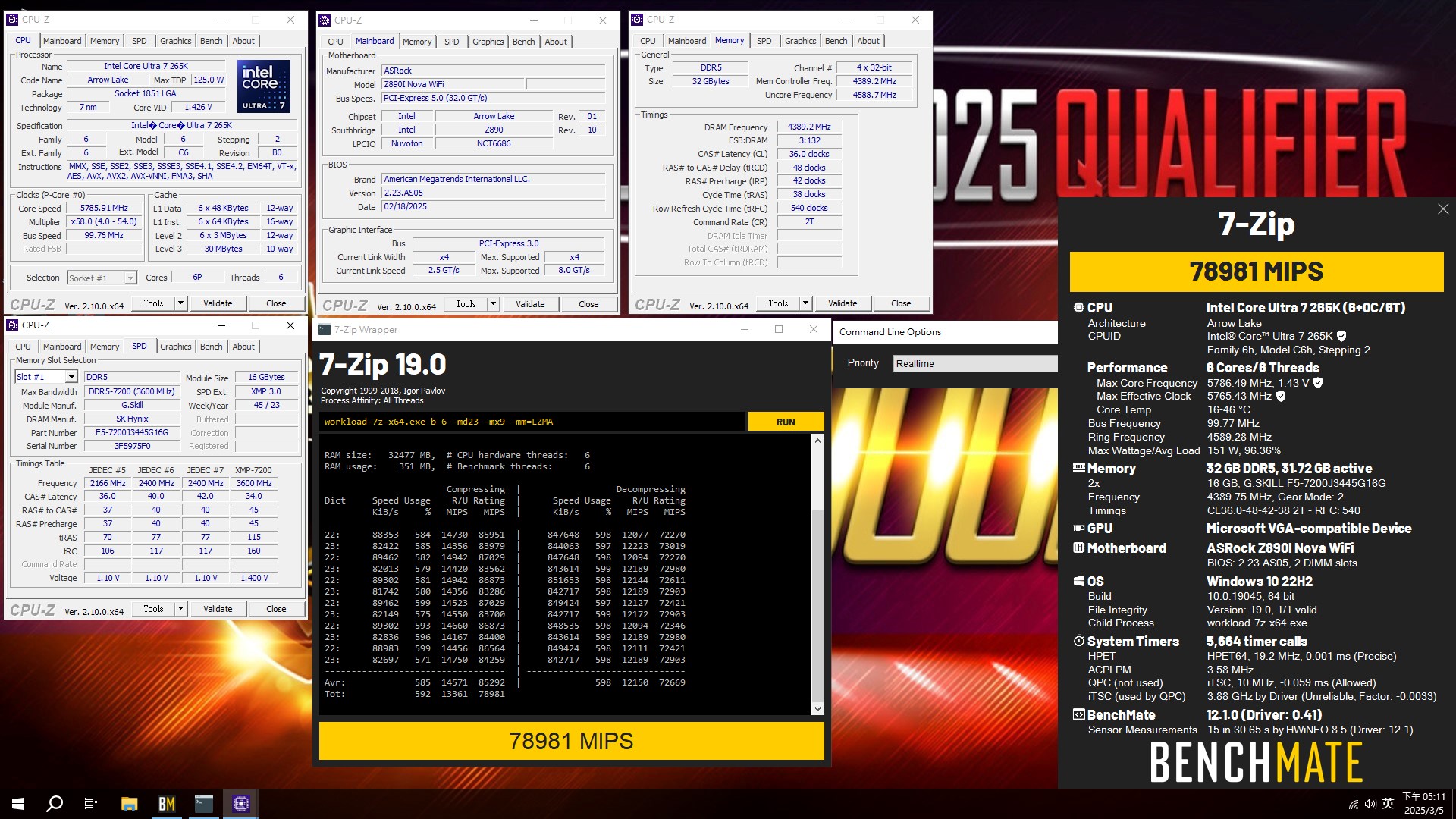The image size is (1456, 819).
Task: Click the Multiplier x58.0 value field
Action: point(105,222)
